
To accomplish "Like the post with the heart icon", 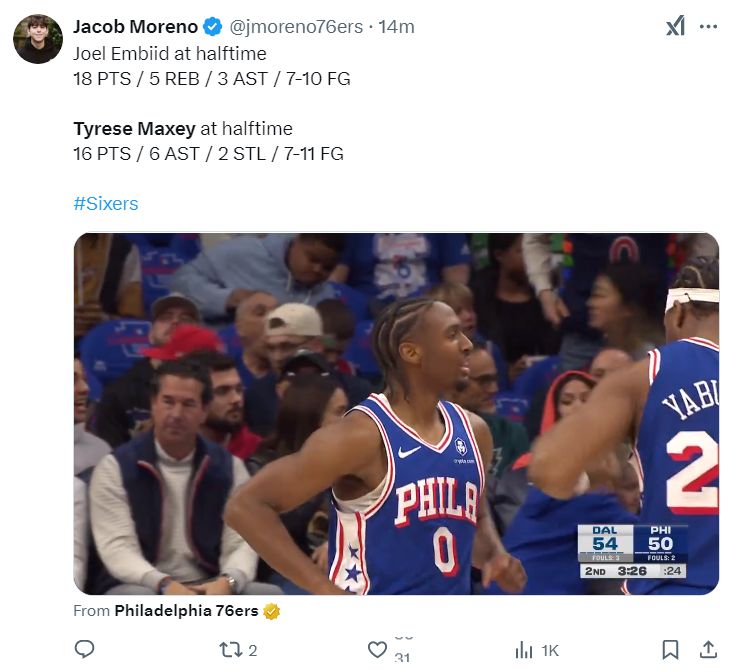I will coord(377,650).
